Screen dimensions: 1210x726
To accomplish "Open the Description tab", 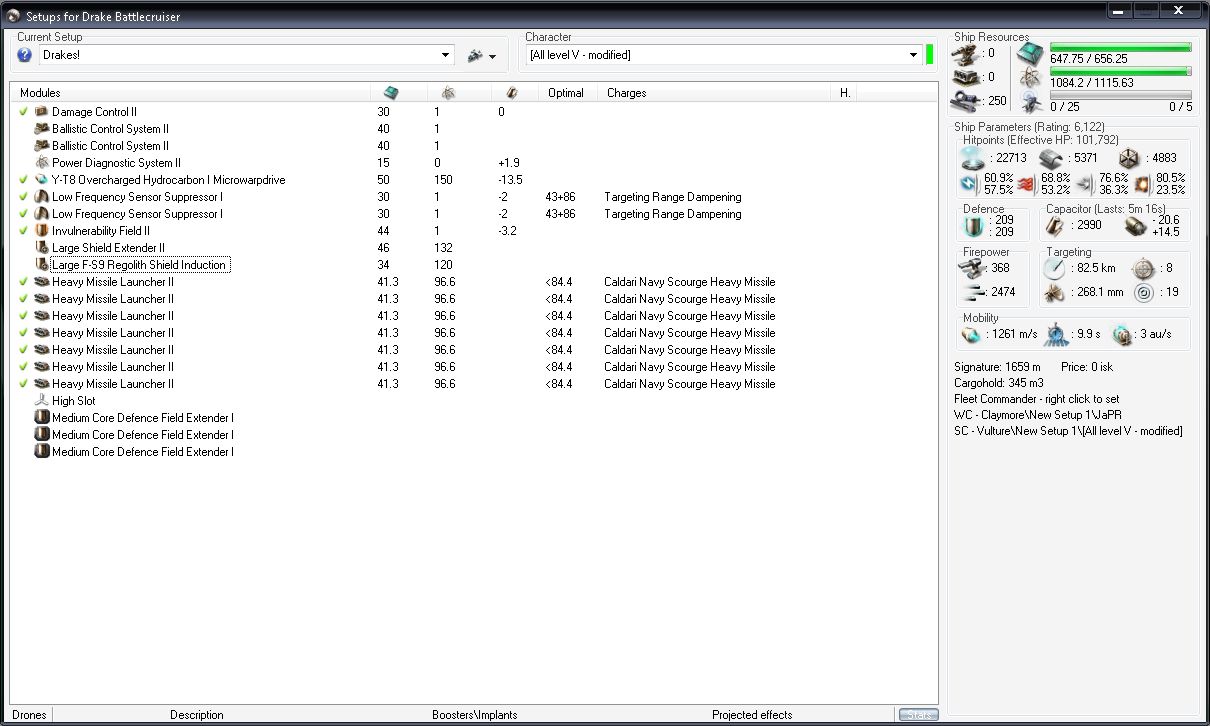I will pyautogui.click(x=197, y=715).
